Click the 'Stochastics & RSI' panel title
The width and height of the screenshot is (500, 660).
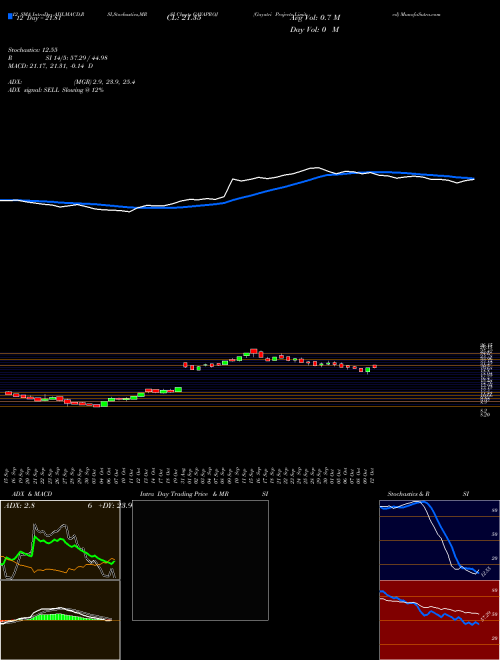pyautogui.click(x=428, y=494)
